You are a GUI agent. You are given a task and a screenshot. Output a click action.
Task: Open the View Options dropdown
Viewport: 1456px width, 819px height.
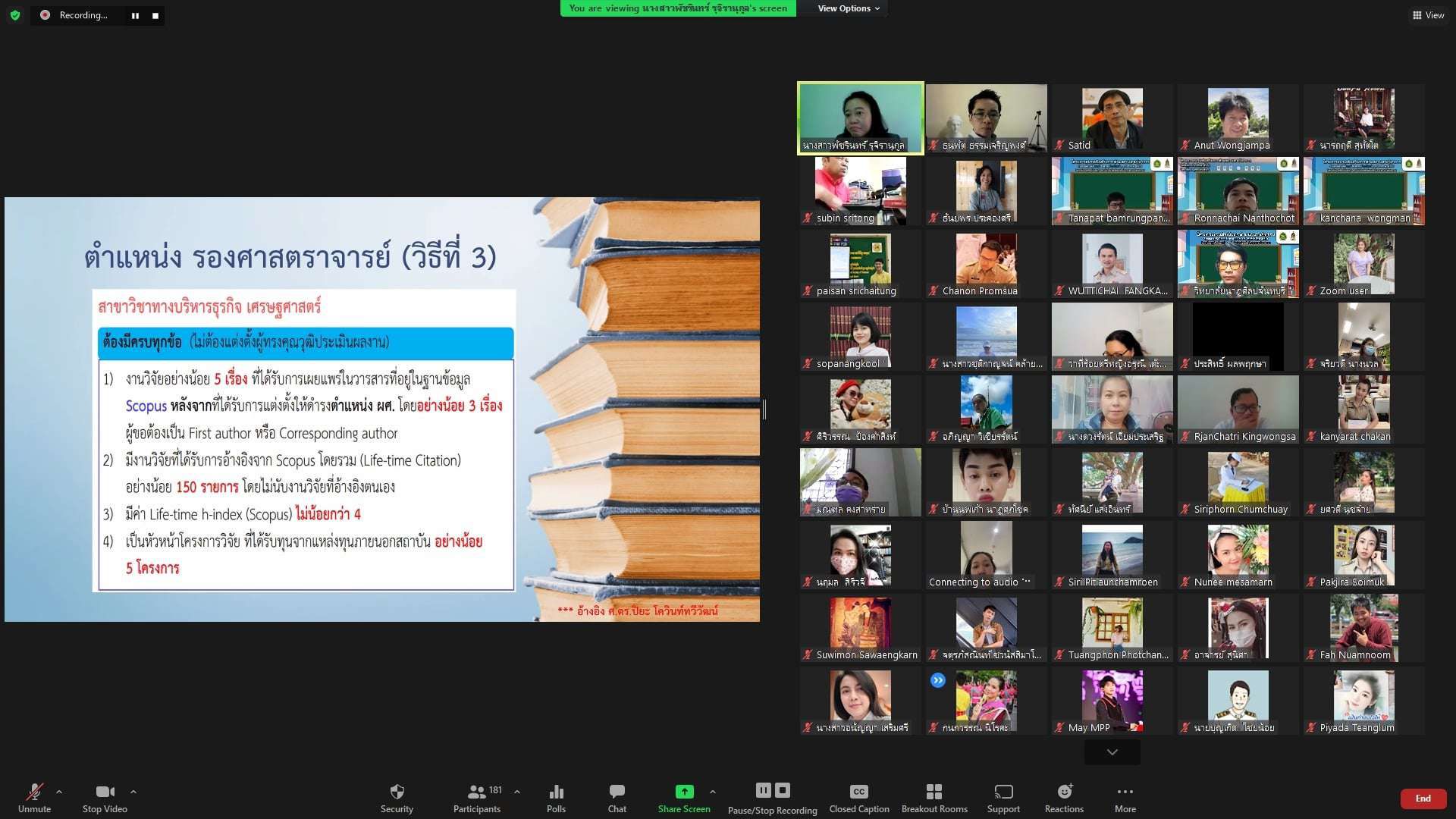coord(848,8)
